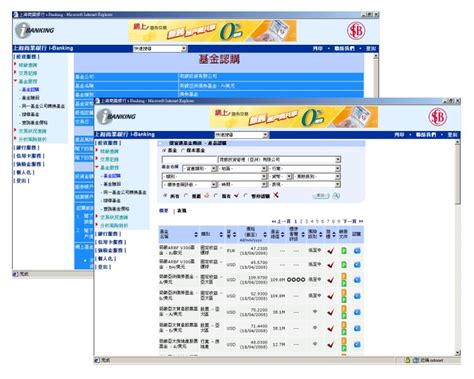Select the 推薦 filter radio button
The height and width of the screenshot is (379, 474).
pos(186,196)
